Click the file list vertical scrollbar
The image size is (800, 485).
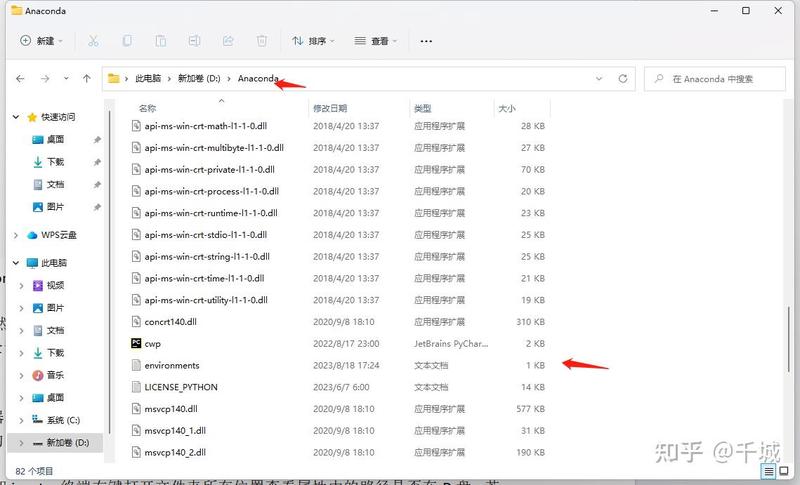tap(788, 339)
